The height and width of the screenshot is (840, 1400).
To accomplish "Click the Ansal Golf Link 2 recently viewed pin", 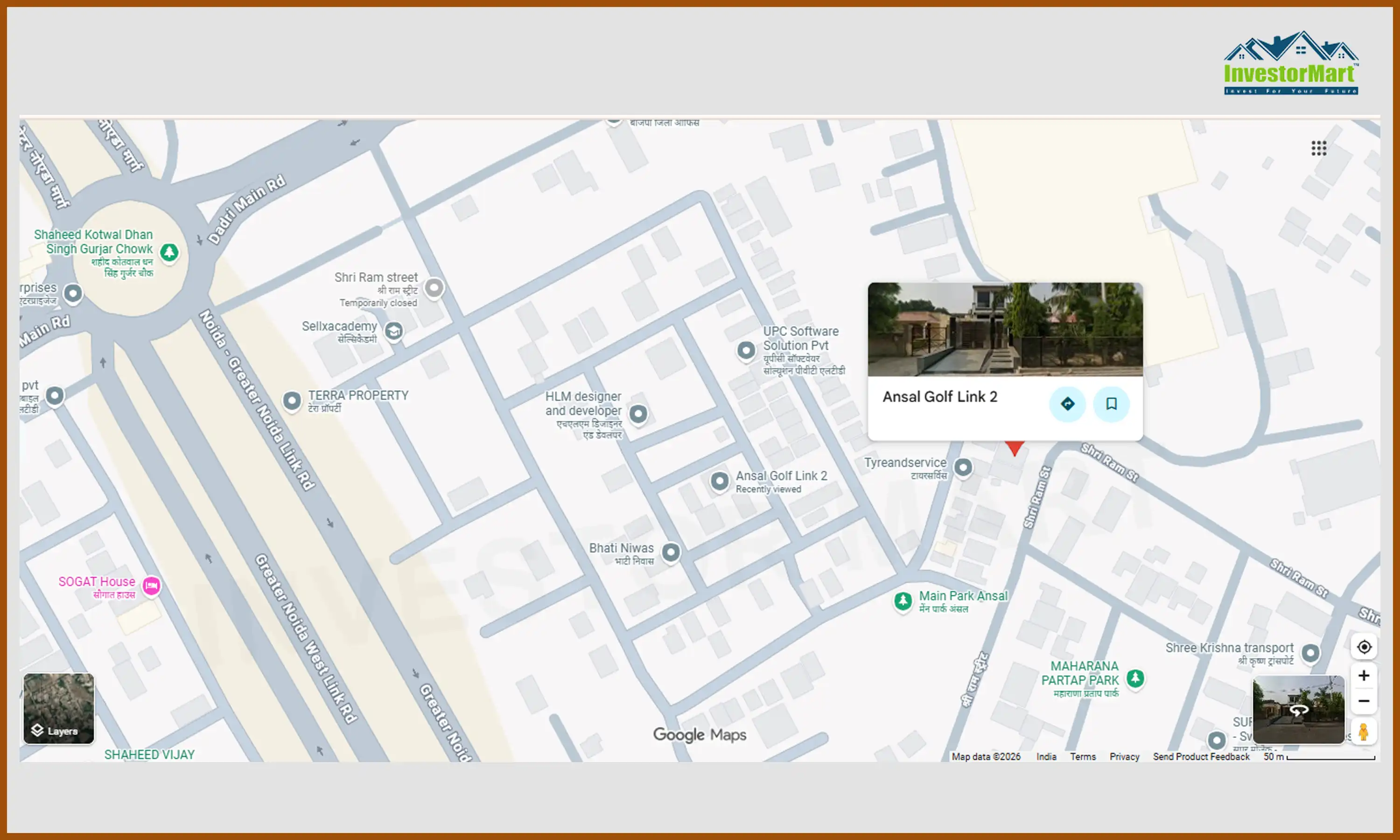I will (x=720, y=481).
